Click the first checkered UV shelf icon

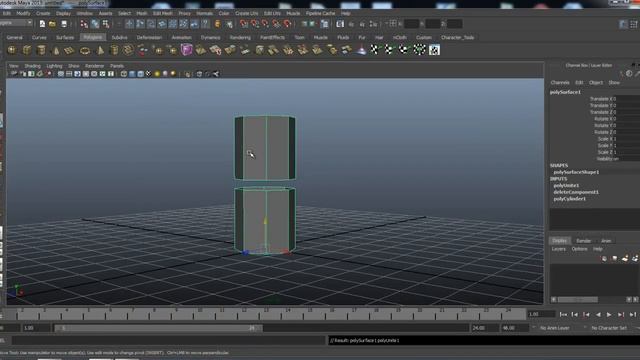pyautogui.click(x=375, y=50)
